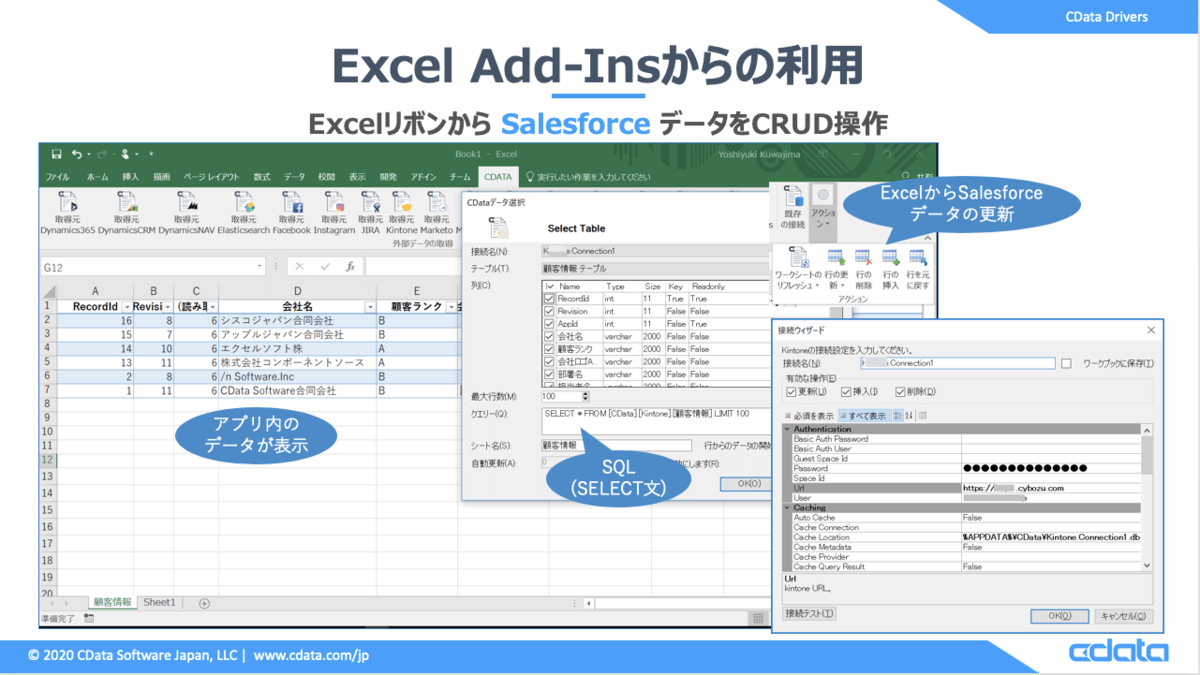Viewport: 1200px width, 675px height.
Task: Click the Instagram data source icon
Action: point(334,200)
